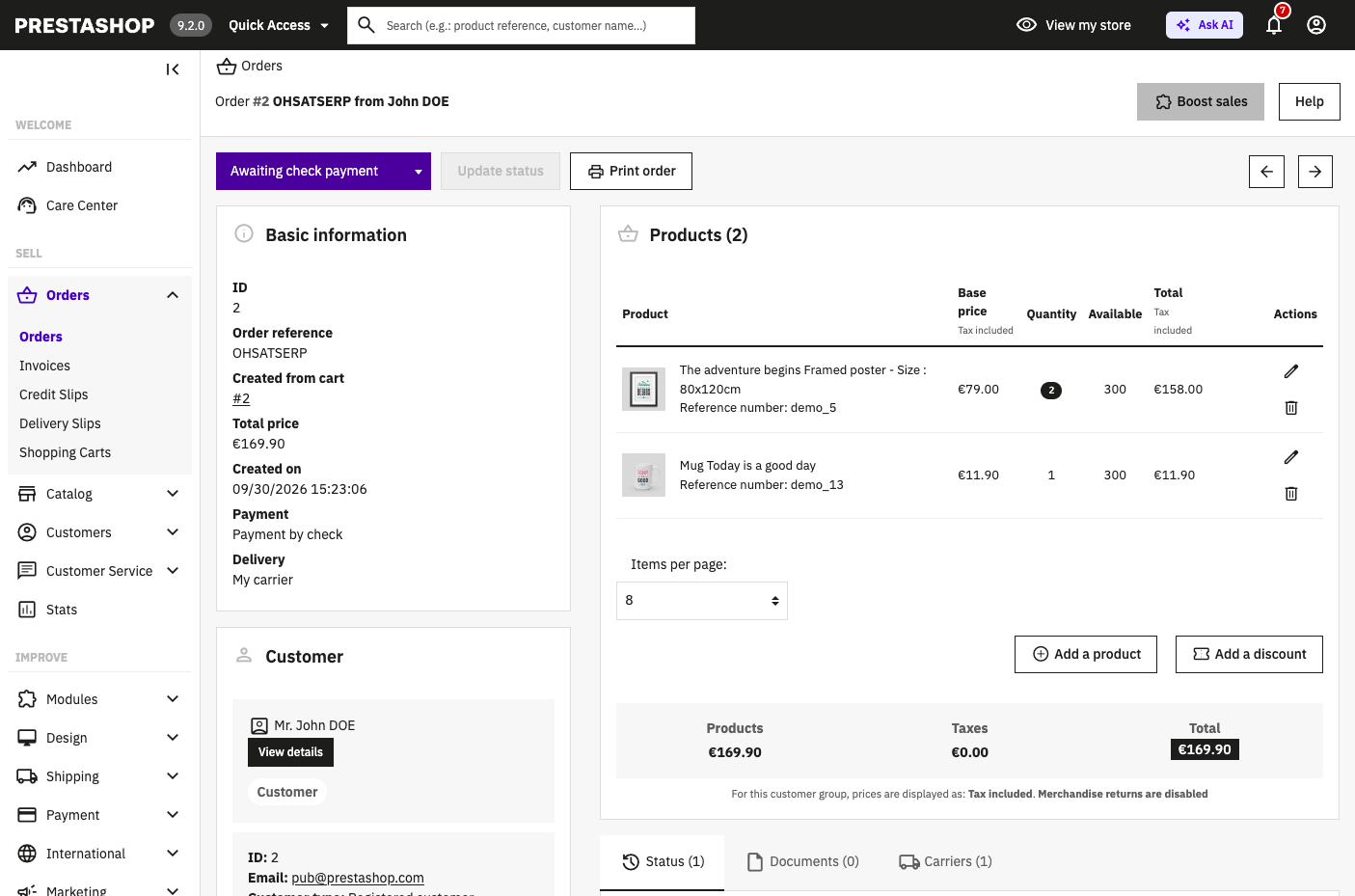Click Help button
This screenshot has height=896, width=1355.
point(1310,102)
